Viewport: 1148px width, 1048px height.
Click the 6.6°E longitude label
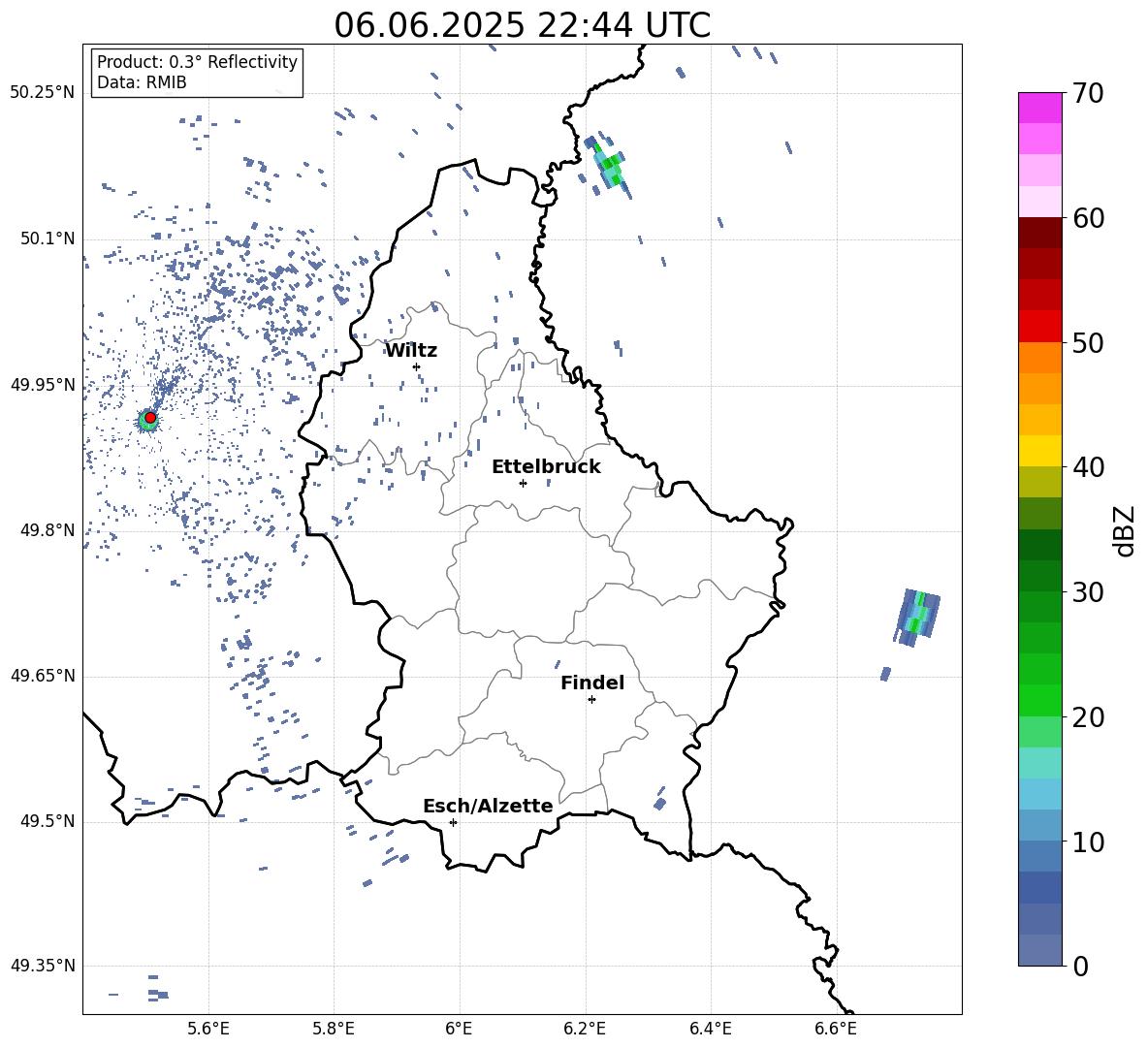(x=836, y=1029)
